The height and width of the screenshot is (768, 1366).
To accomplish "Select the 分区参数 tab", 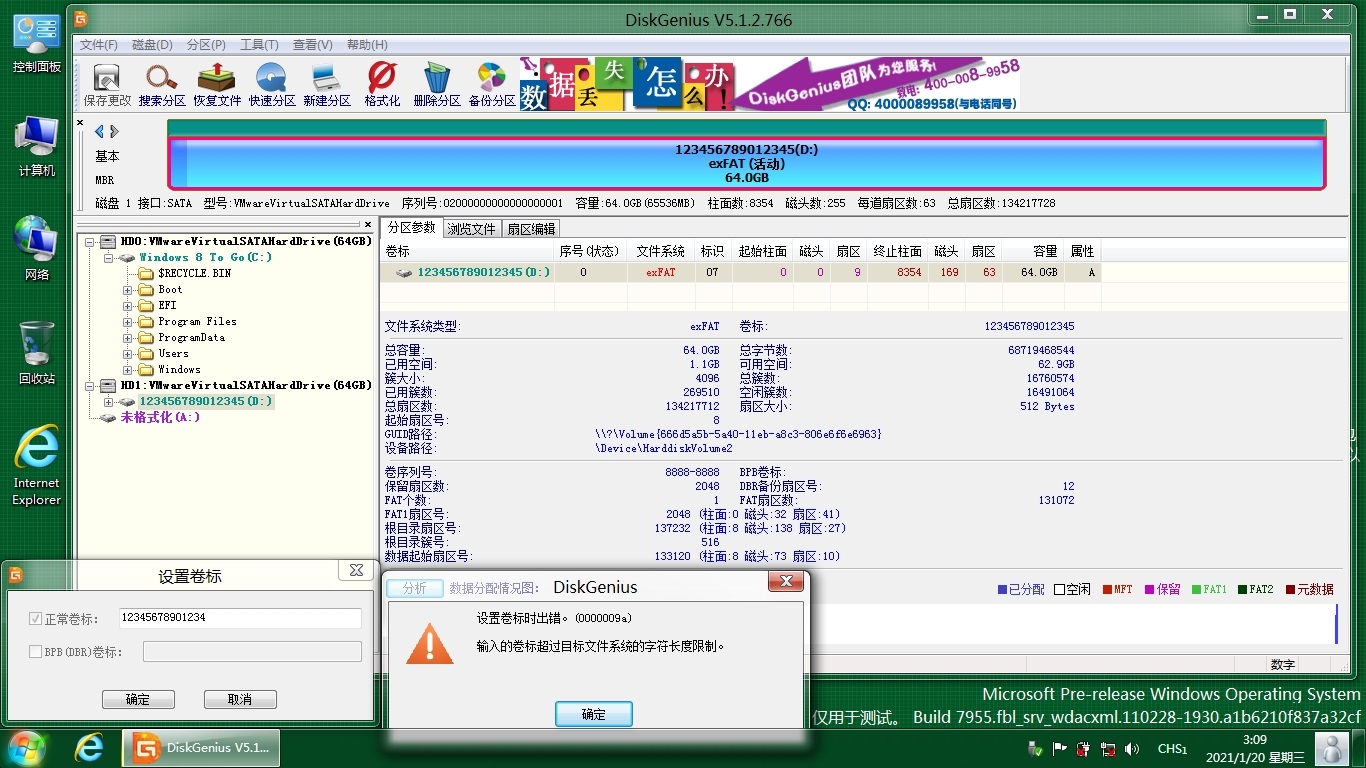I will click(x=412, y=228).
